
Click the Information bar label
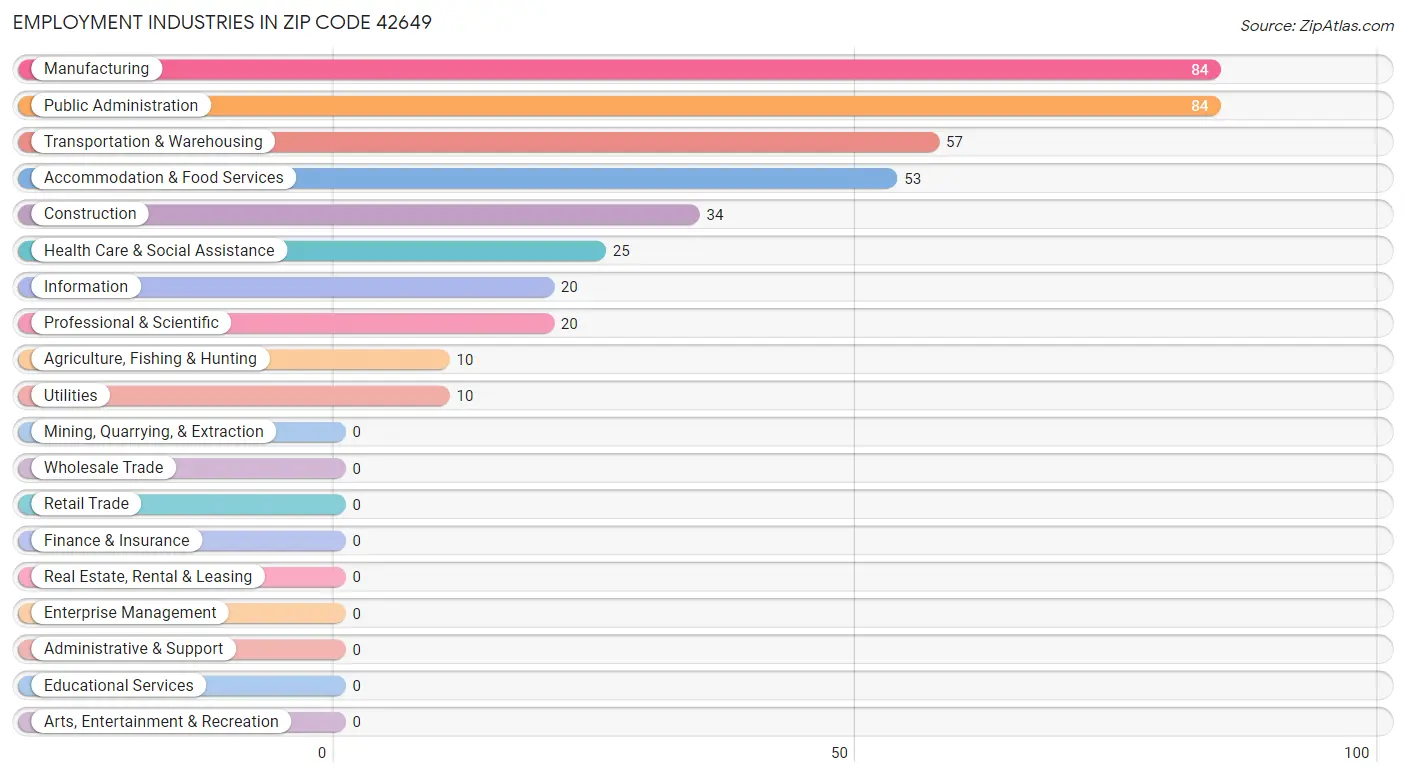(86, 287)
